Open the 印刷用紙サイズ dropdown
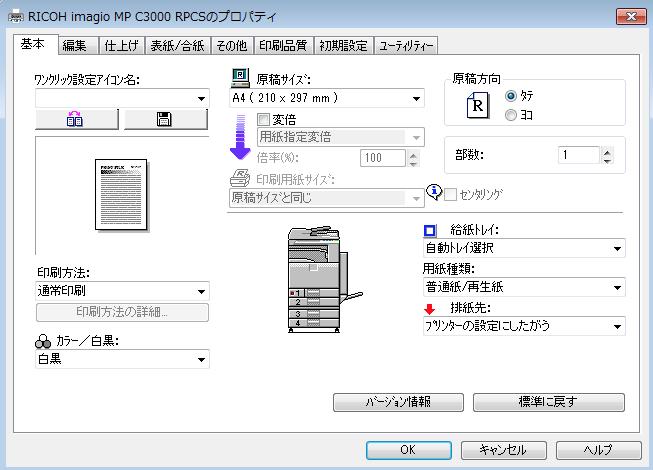 coord(326,198)
